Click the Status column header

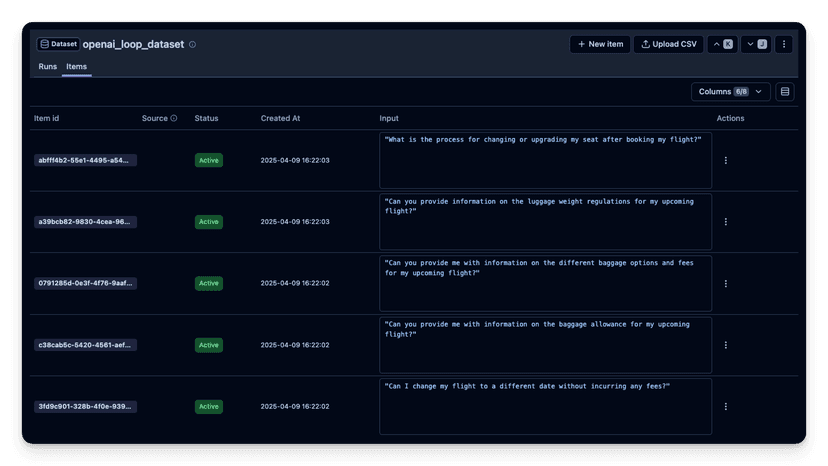click(206, 118)
